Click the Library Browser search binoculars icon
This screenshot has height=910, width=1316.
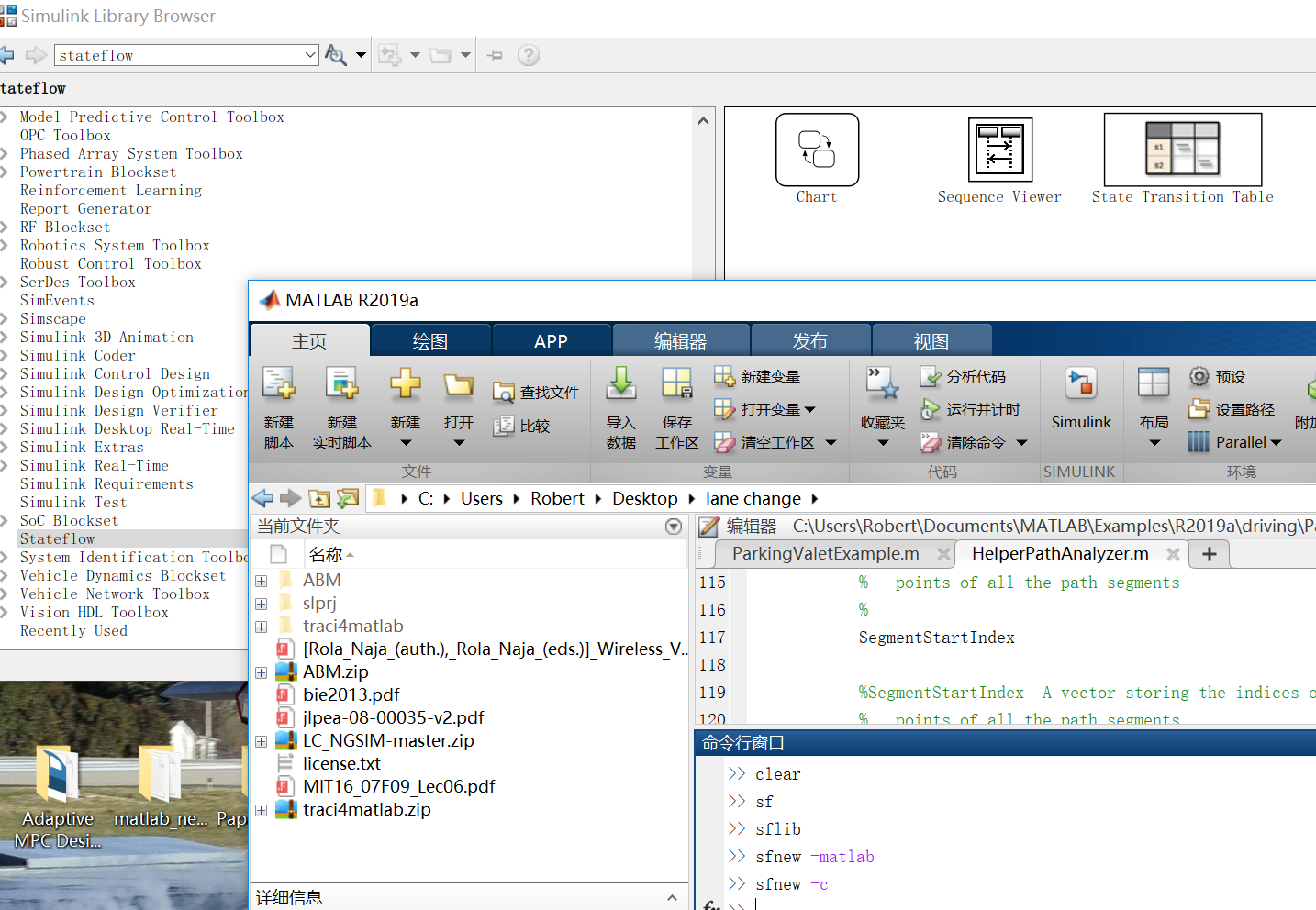pyautogui.click(x=336, y=55)
